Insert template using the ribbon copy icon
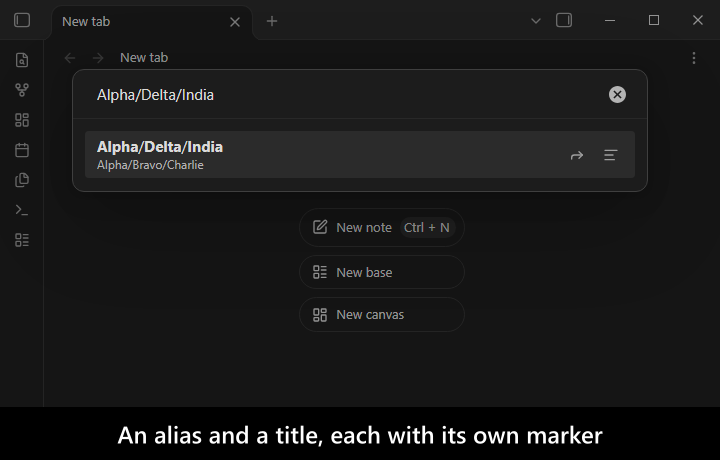This screenshot has height=460, width=720. pyautogui.click(x=22, y=180)
